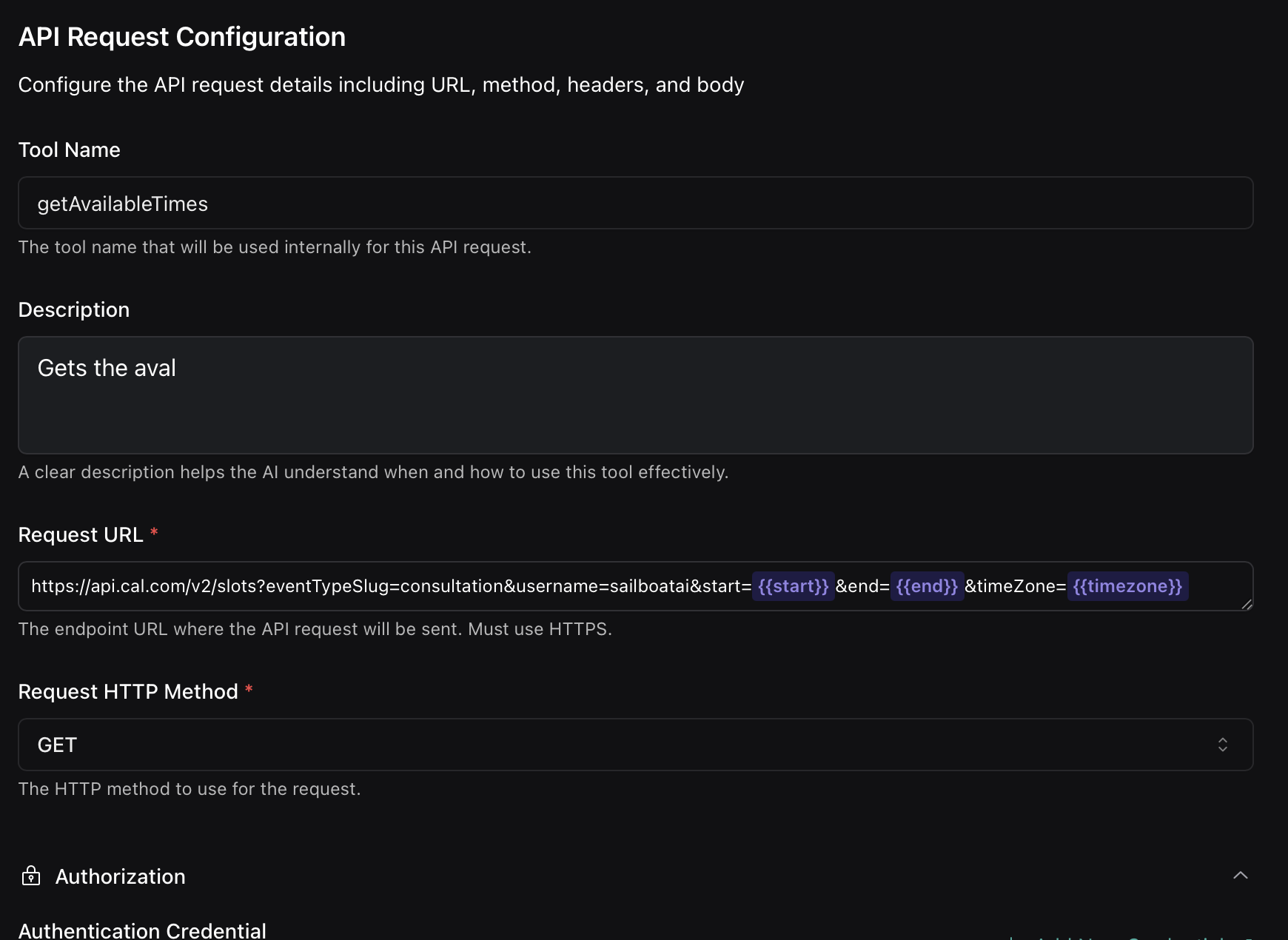Click the "Authentication Credential" label

click(141, 930)
